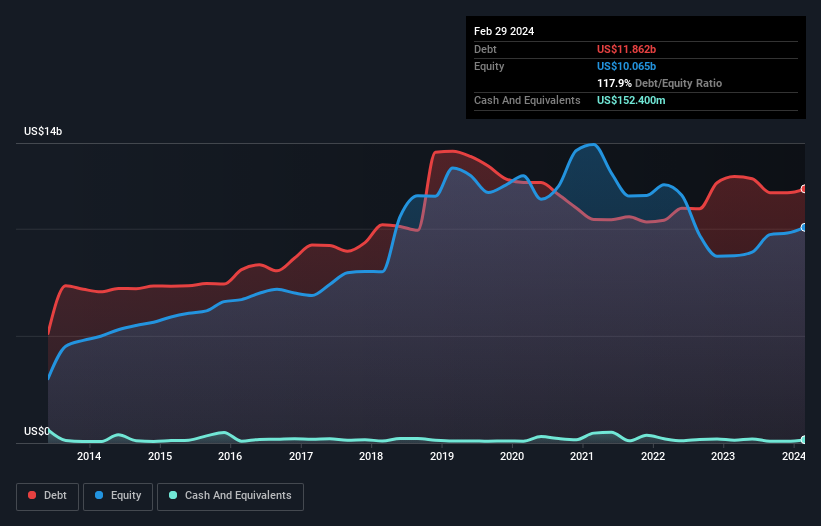Image resolution: width=821 pixels, height=526 pixels.
Task: Click the 2014 x-axis label
Action: [89, 456]
